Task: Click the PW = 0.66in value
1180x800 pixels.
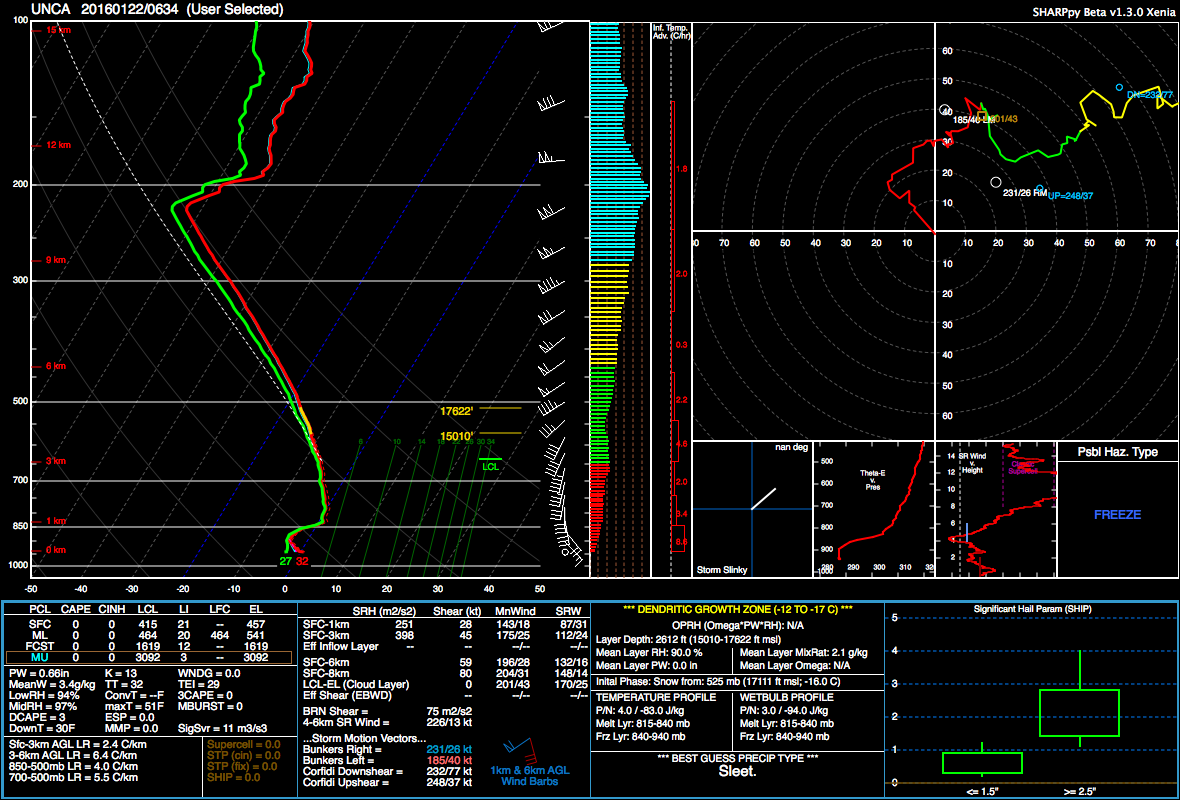Action: coord(38,674)
